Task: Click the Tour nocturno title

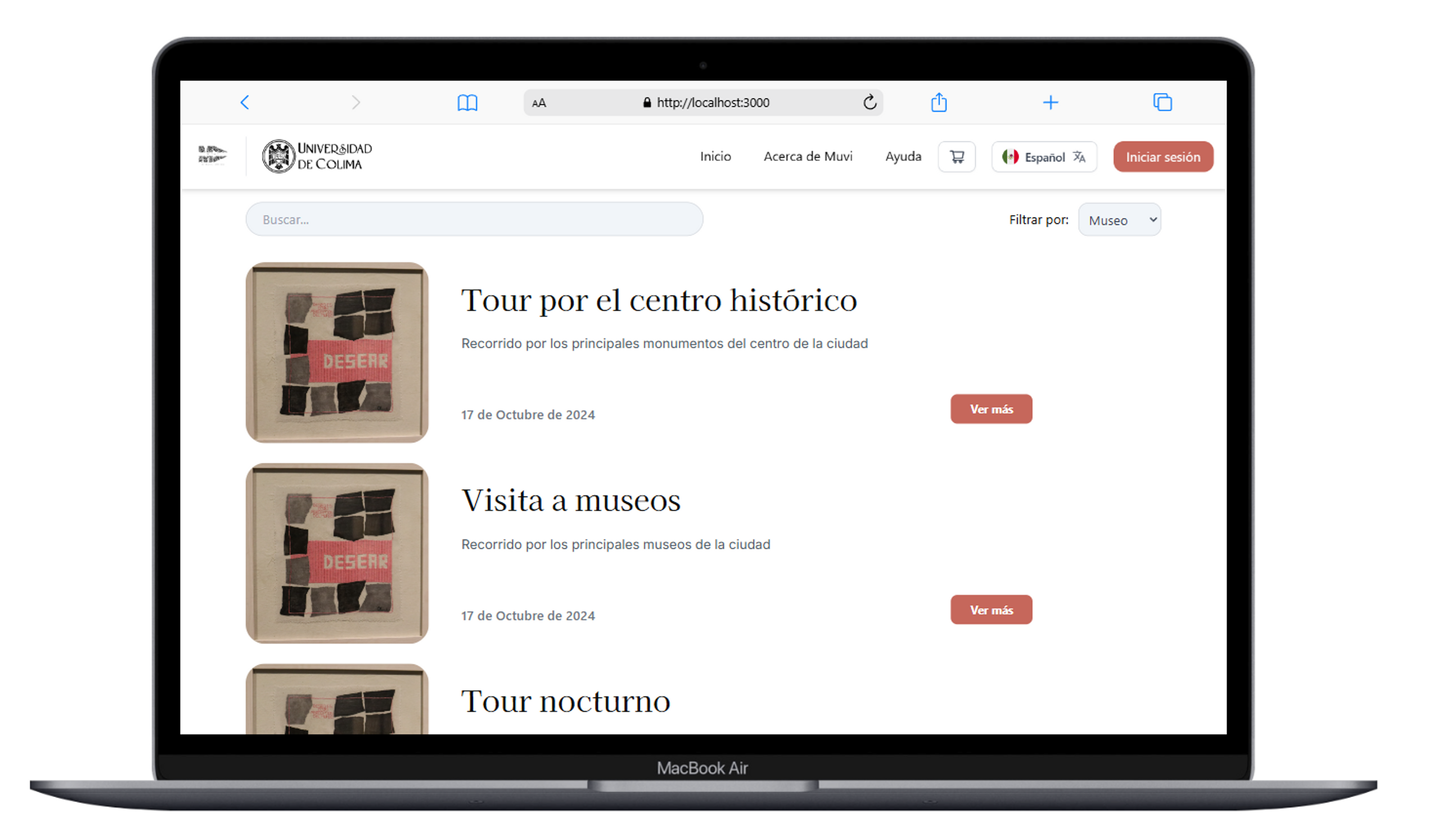Action: pos(566,702)
